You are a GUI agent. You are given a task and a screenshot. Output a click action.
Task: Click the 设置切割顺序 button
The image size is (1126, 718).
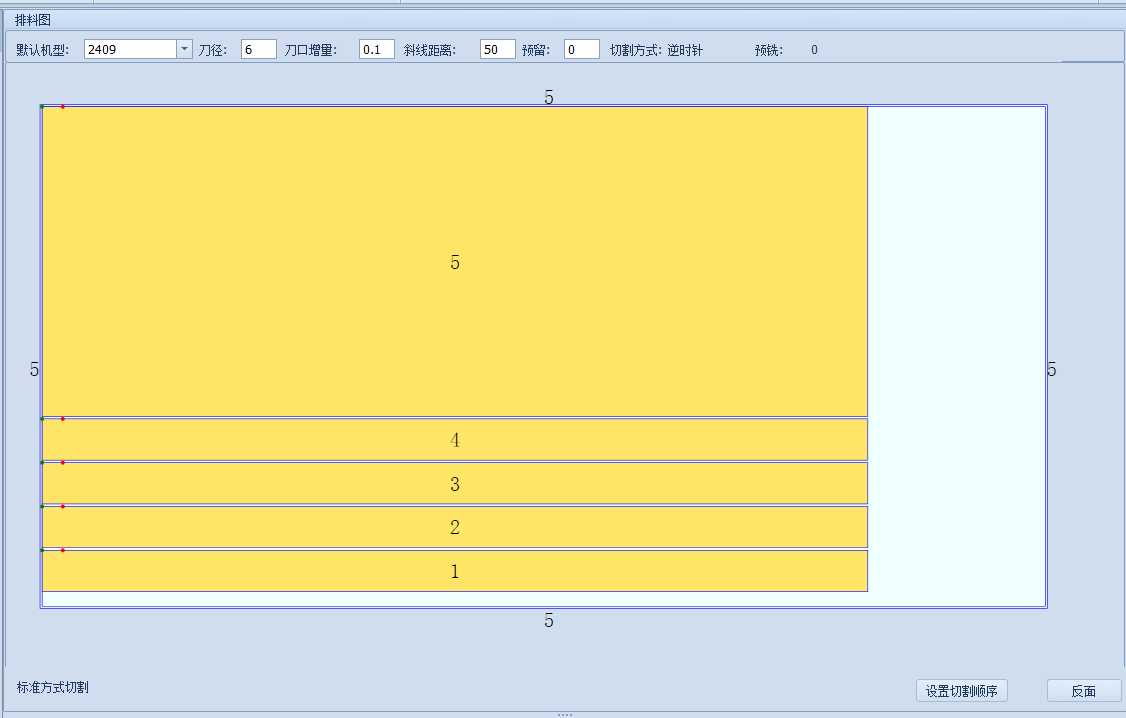point(962,691)
